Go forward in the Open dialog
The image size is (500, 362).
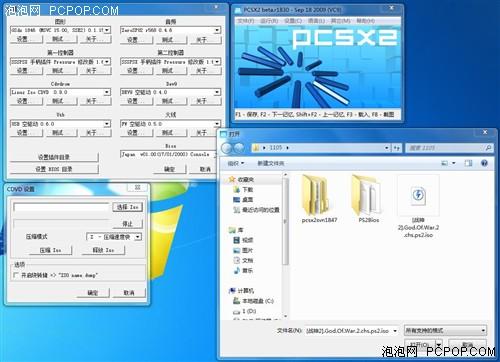(239, 148)
